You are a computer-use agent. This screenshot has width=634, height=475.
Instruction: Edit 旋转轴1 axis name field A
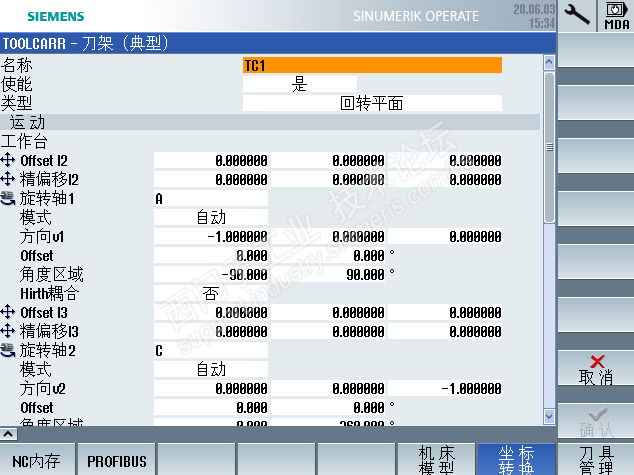pyautogui.click(x=211, y=198)
